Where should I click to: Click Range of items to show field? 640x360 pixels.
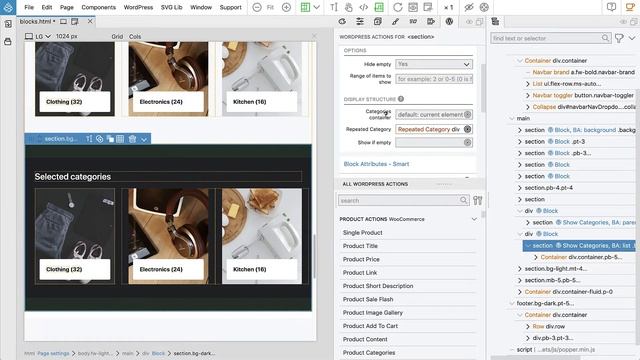click(x=434, y=79)
